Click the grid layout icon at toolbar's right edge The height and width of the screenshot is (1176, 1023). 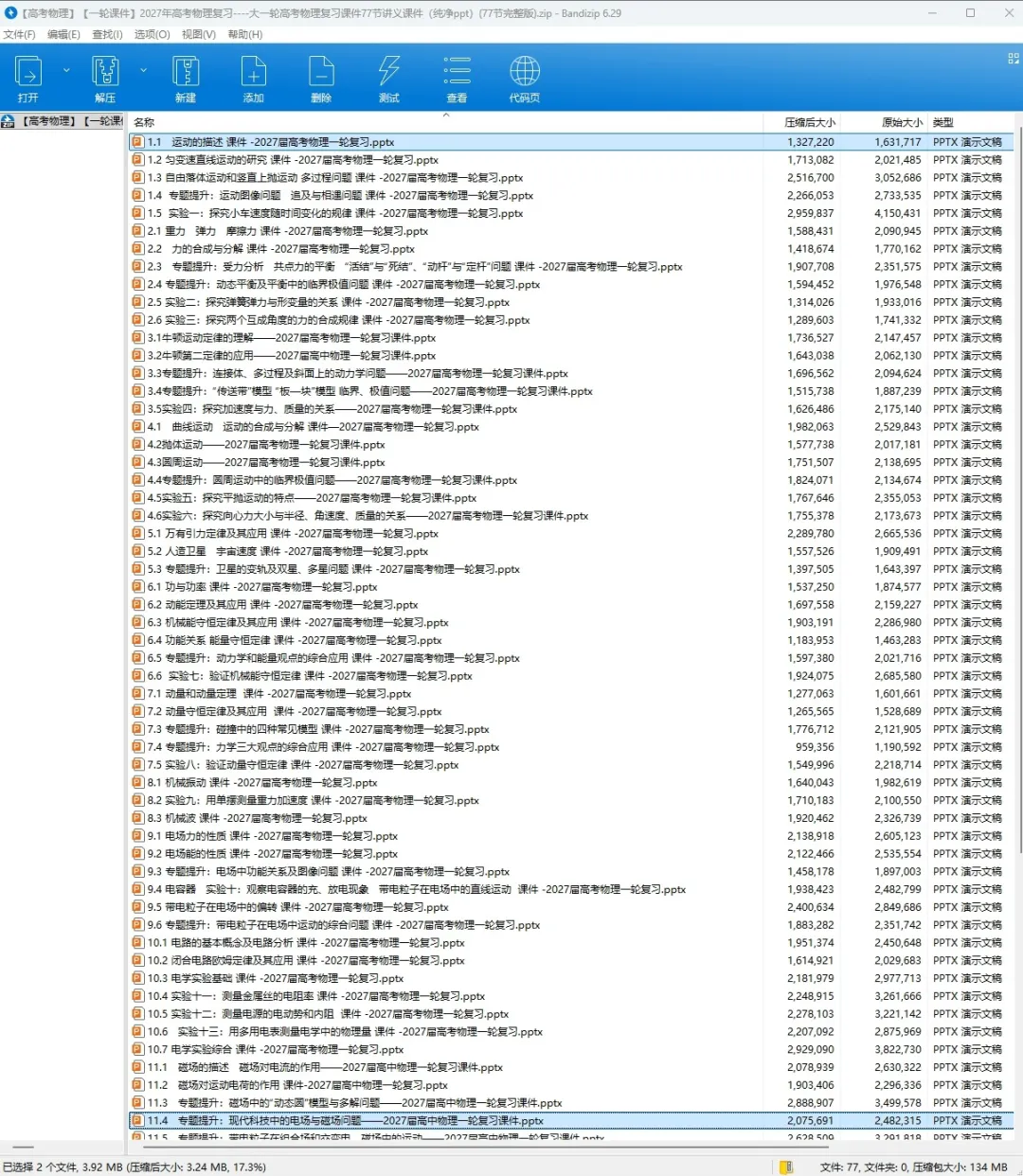point(1013,59)
